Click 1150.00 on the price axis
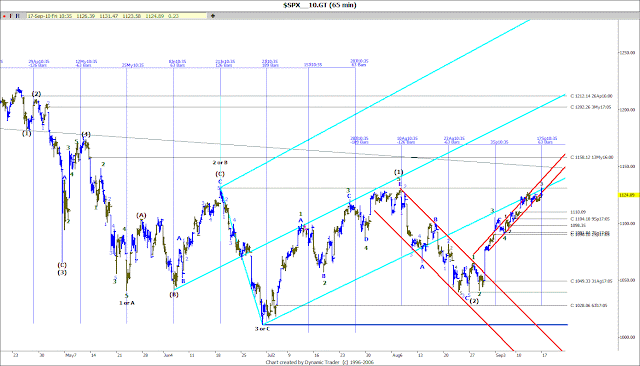The width and height of the screenshot is (640, 366). (x=628, y=166)
